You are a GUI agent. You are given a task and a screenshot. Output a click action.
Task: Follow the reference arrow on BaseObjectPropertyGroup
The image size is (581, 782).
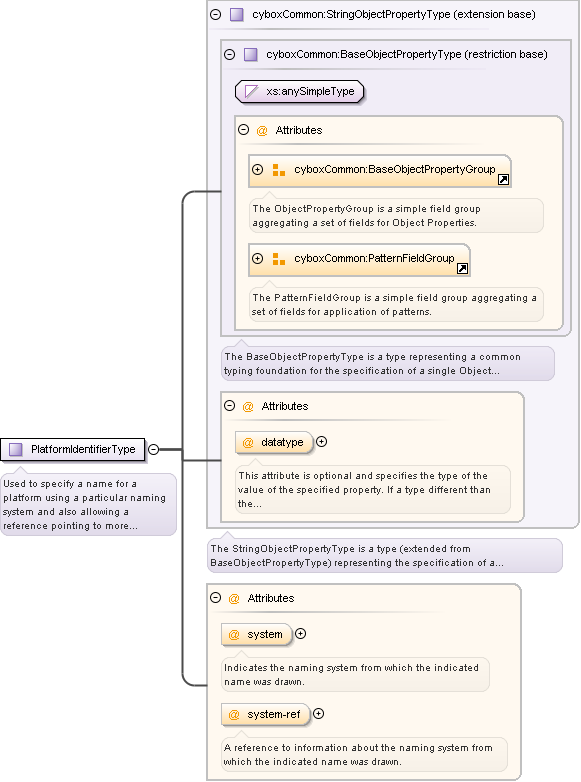(x=504, y=180)
